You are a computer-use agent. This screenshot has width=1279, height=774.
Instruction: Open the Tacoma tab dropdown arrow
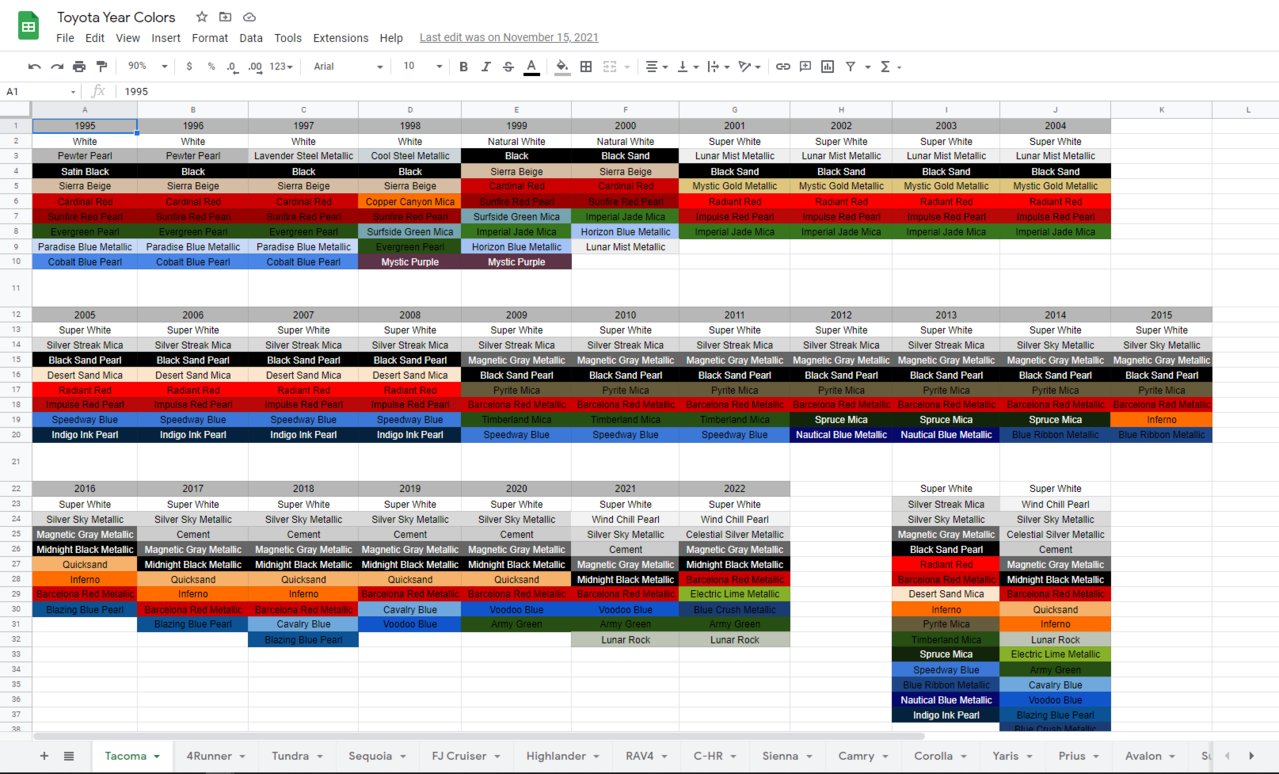point(157,757)
